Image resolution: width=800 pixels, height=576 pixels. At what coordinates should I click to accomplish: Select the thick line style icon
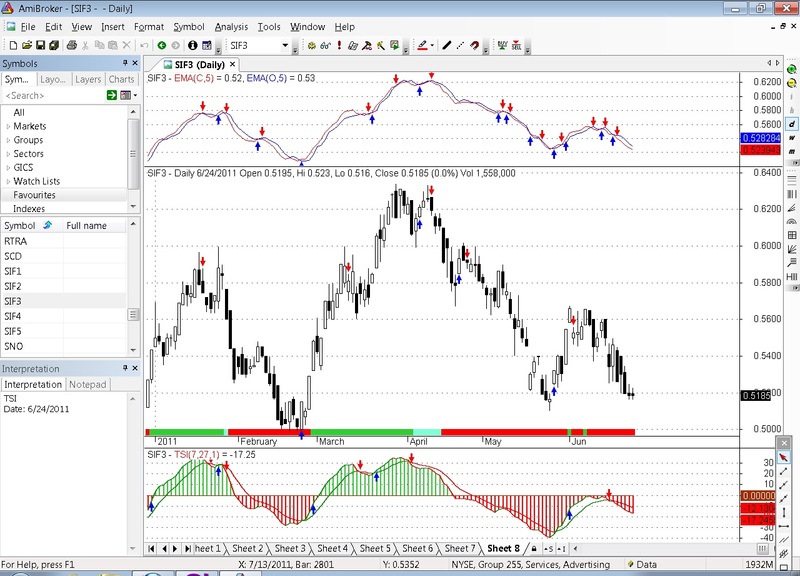(447, 45)
